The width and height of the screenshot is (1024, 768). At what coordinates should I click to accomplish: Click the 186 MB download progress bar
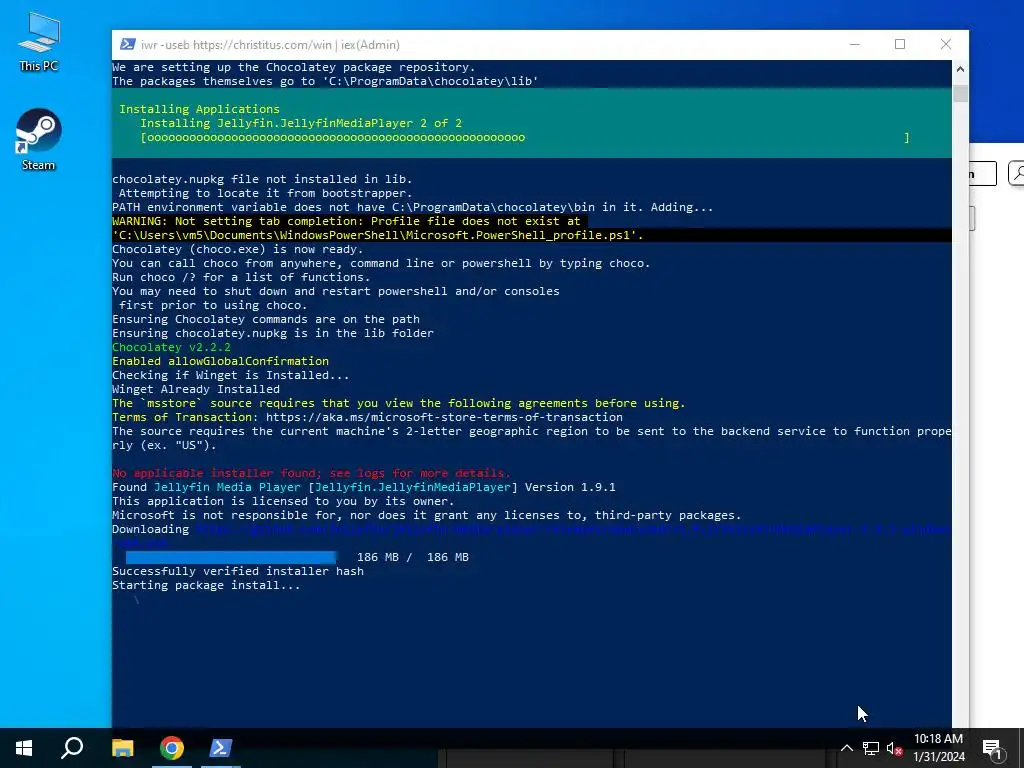pyautogui.click(x=231, y=557)
